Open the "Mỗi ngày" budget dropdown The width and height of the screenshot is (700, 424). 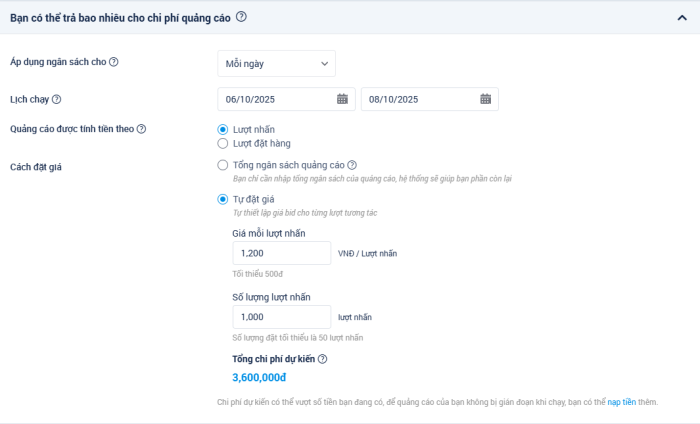(x=276, y=64)
